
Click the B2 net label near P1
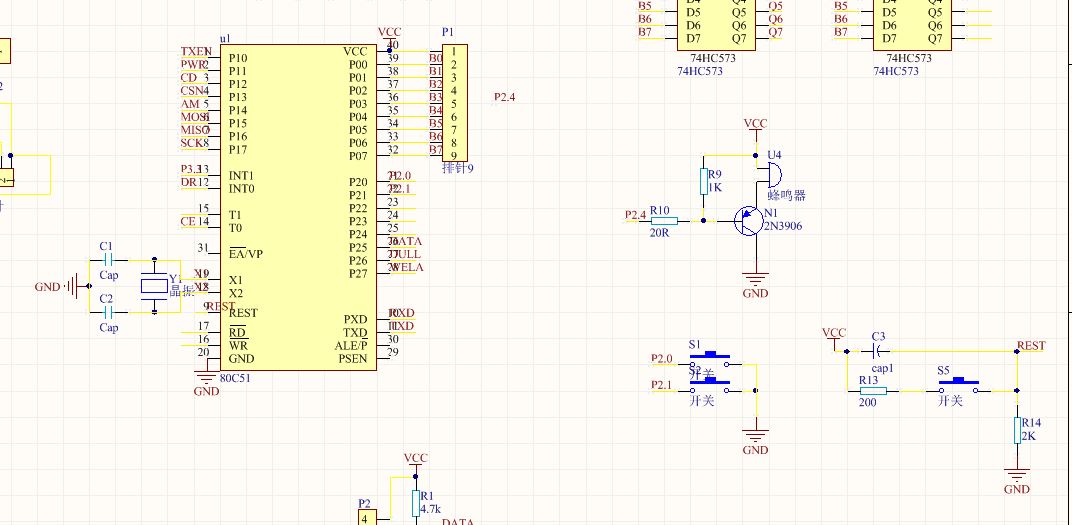click(x=436, y=84)
